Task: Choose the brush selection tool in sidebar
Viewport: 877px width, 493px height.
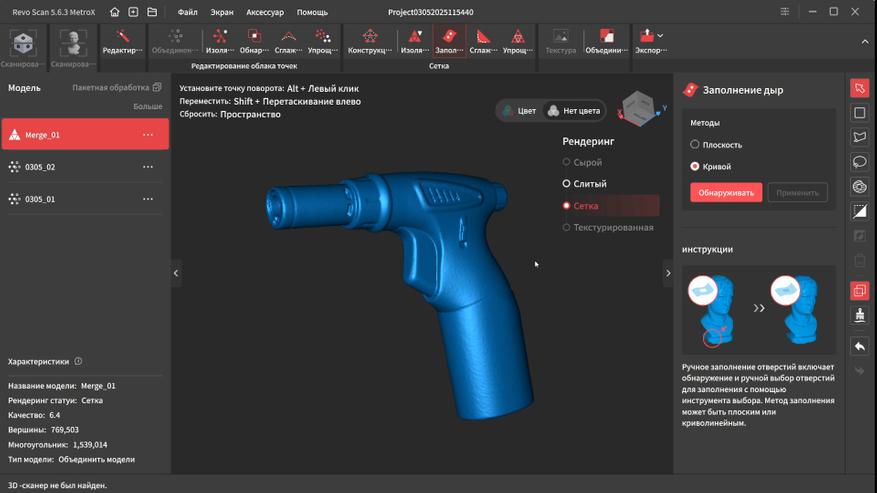Action: pyautogui.click(x=860, y=186)
